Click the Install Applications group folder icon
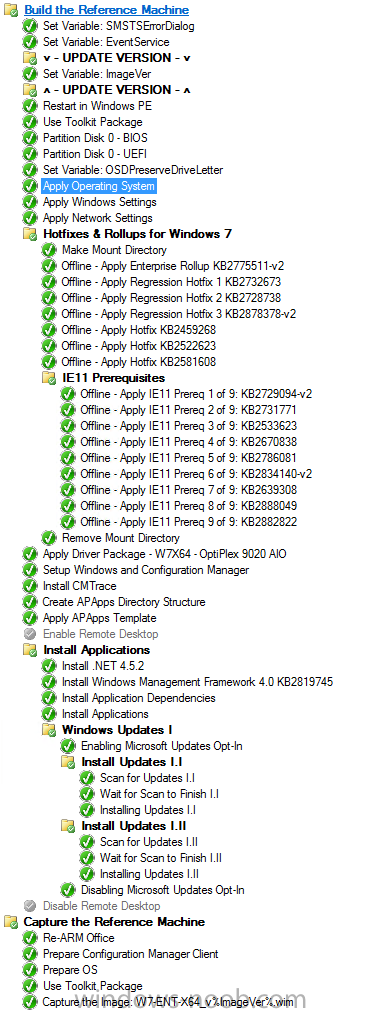Viewport: 381px width, 1014px height. pos(30,650)
